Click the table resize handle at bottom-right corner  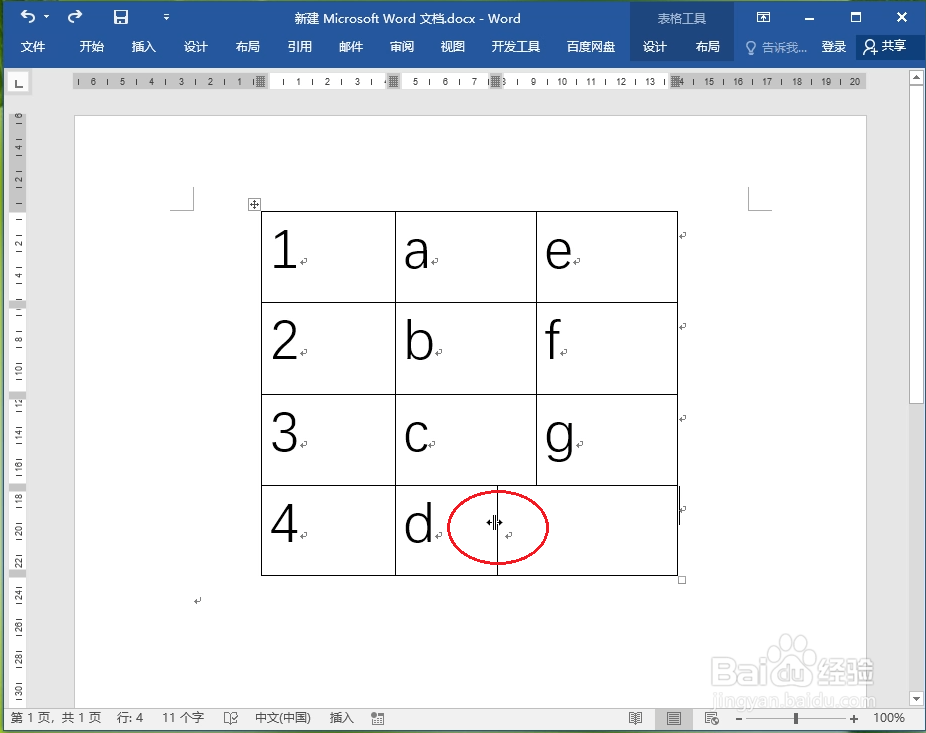tap(682, 580)
